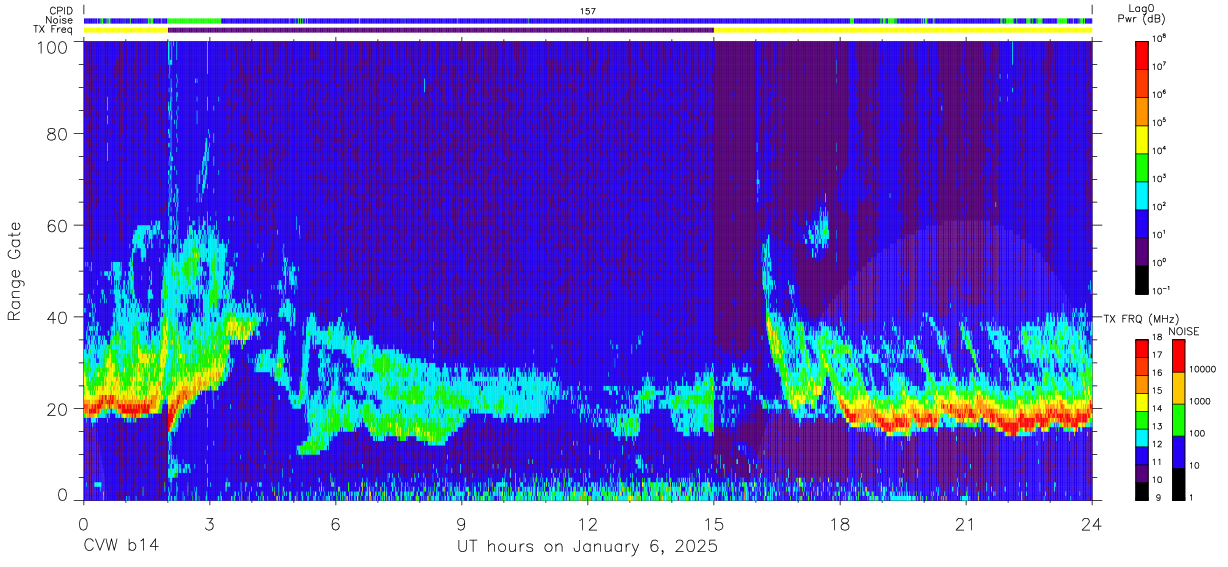
Task: Select the 40 tick on Range Gate axis
Action: click(59, 317)
